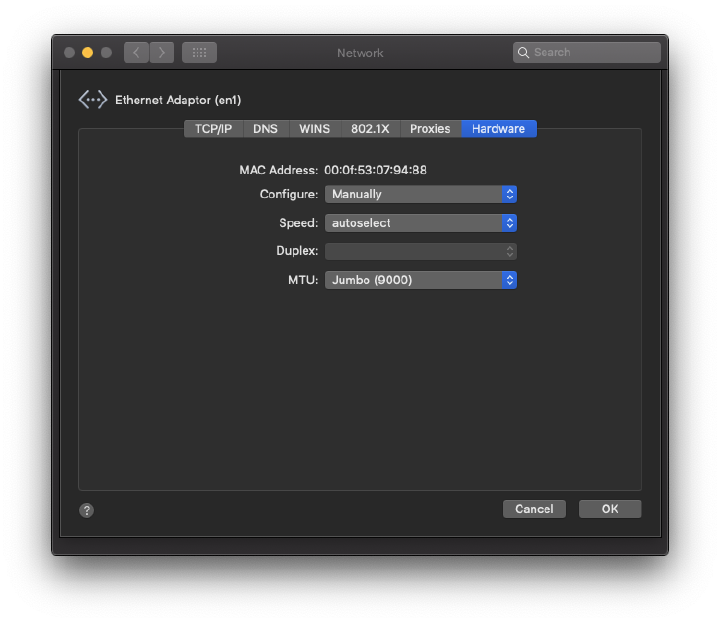Expand the Speed dropdown showing autoselect
Image resolution: width=720 pixels, height=623 pixels.
420,223
